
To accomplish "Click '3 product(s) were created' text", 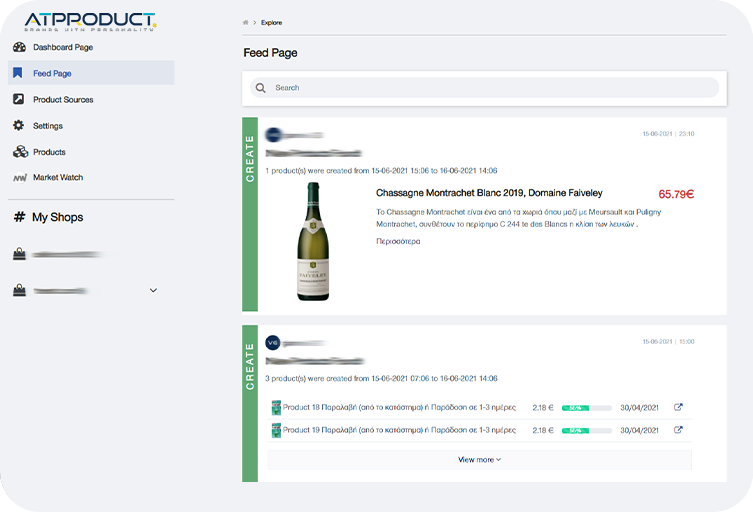I will 381,378.
